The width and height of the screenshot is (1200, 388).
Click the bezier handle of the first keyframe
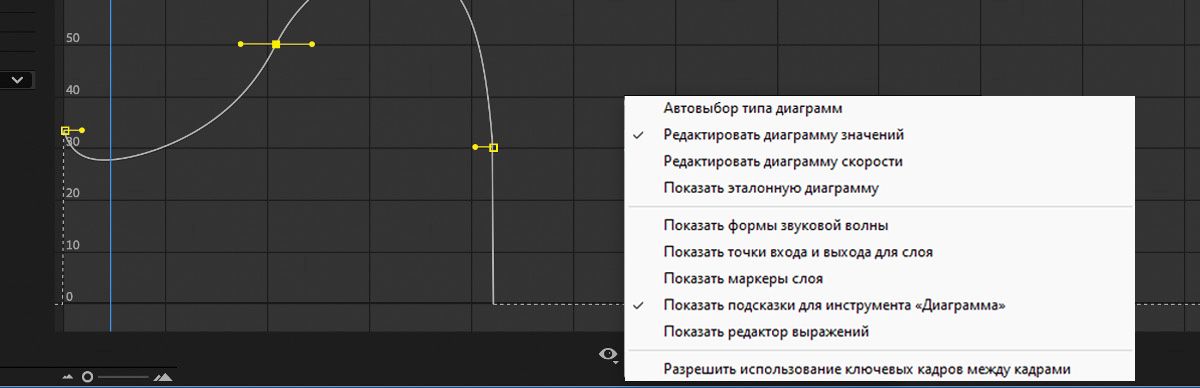(82, 130)
